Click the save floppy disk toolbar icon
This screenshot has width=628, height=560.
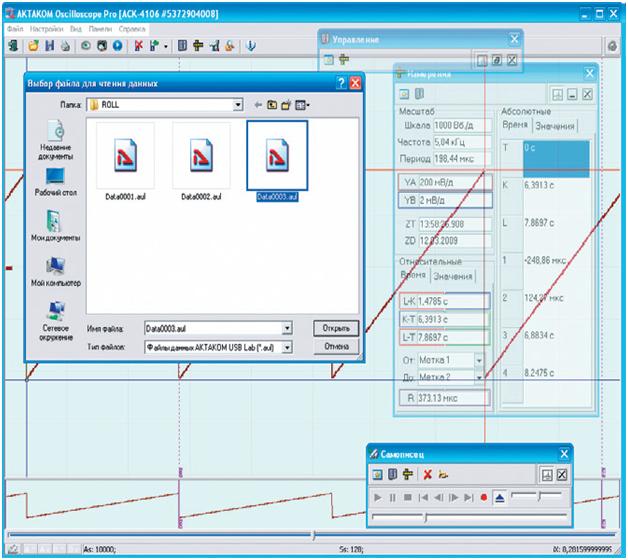(x=49, y=46)
